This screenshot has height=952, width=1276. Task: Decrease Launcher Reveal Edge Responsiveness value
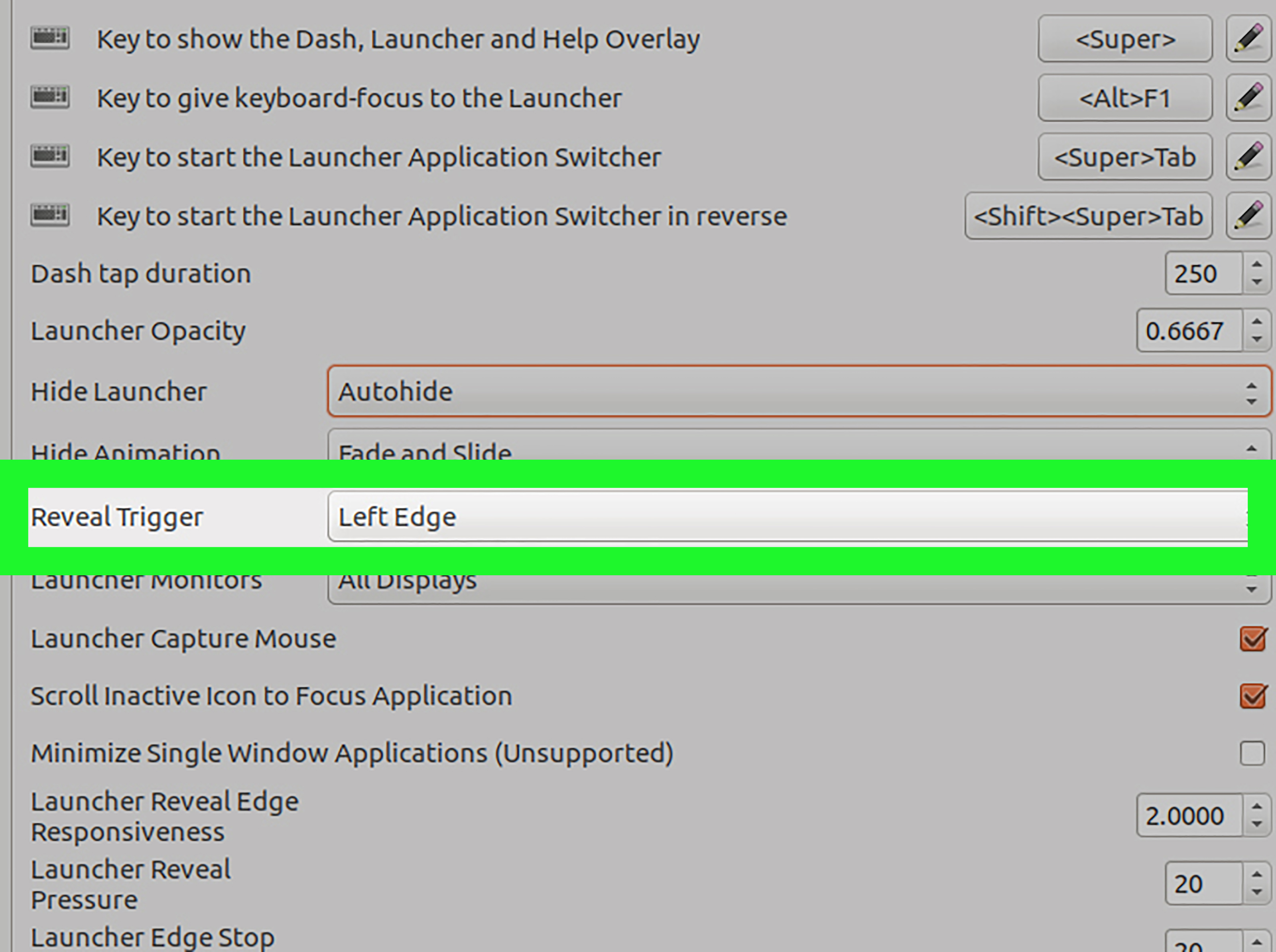click(1257, 825)
